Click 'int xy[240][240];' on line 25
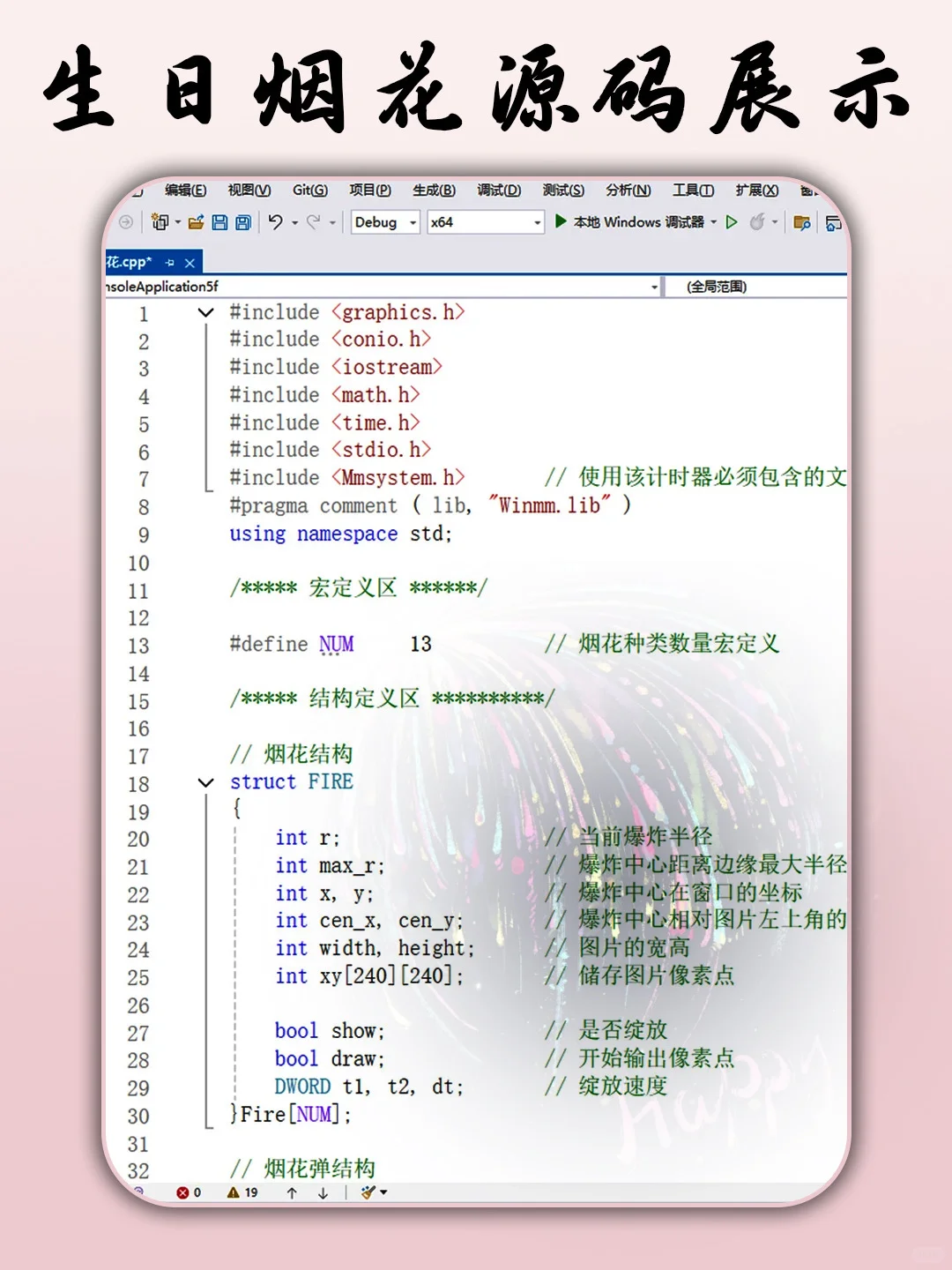 pyautogui.click(x=369, y=976)
